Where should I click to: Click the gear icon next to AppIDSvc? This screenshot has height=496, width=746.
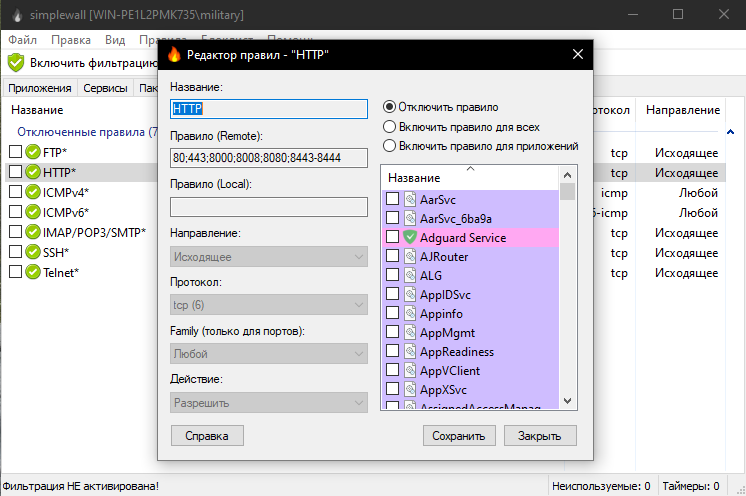[x=410, y=295]
